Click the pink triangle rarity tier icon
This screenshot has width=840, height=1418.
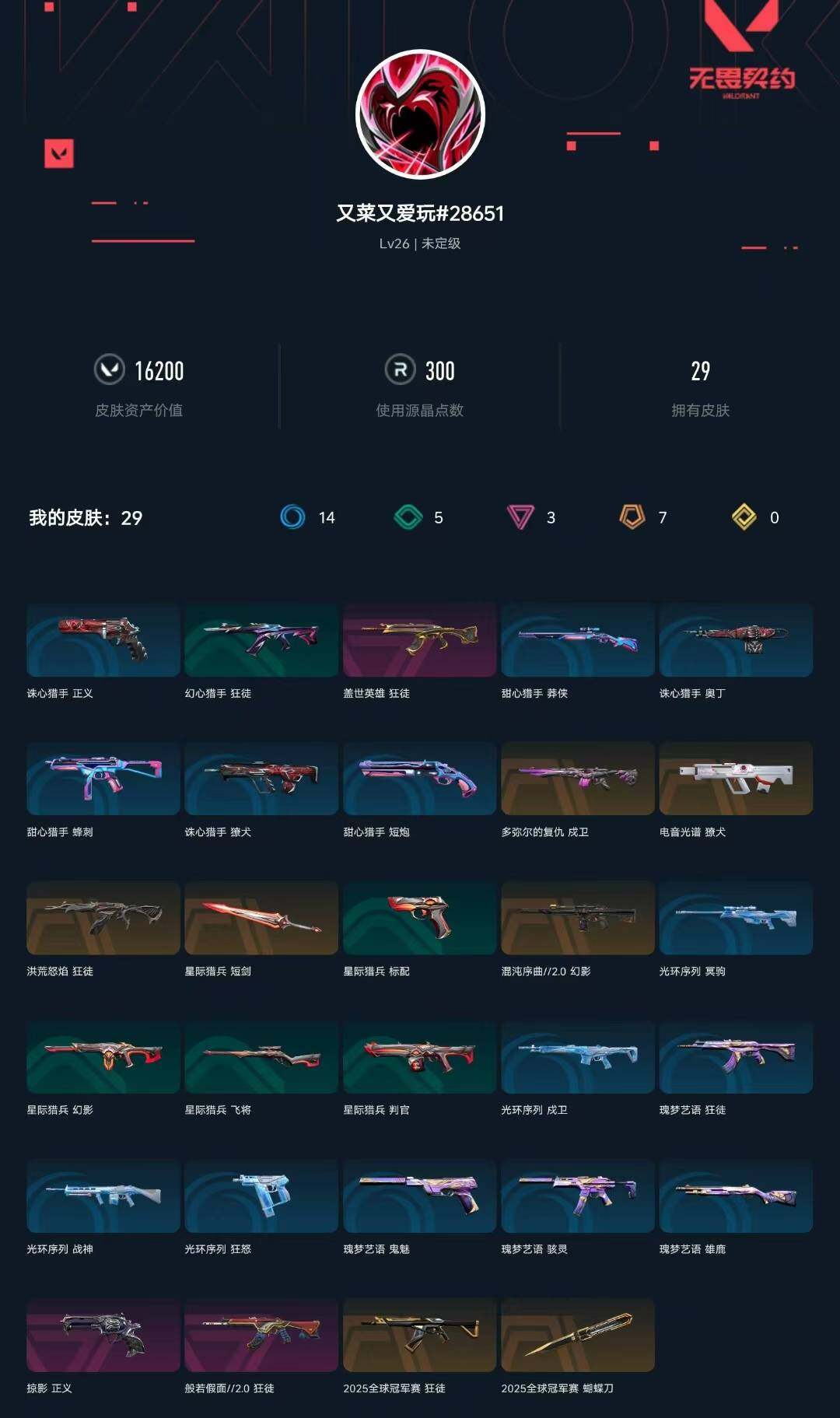tap(520, 517)
